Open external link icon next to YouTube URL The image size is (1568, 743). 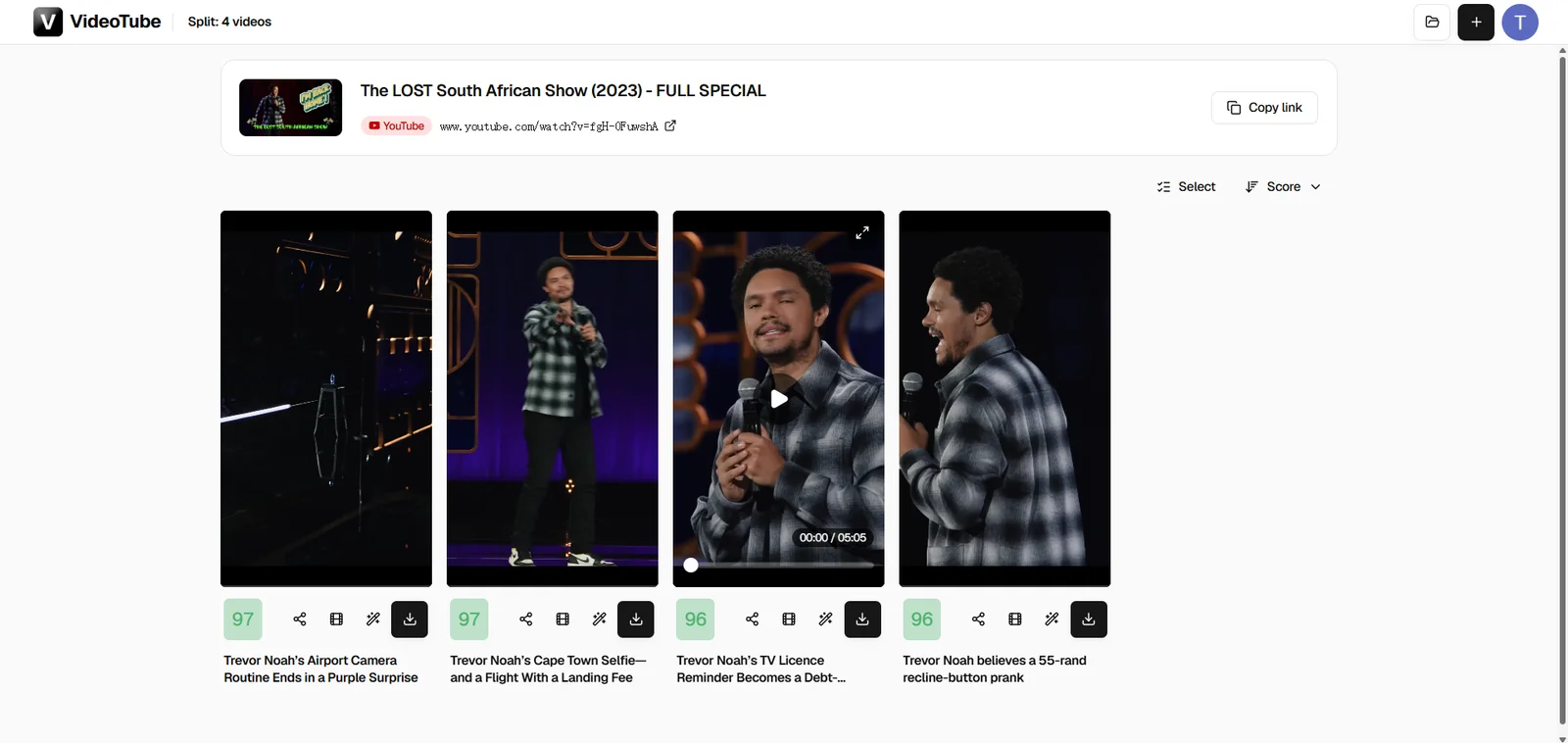tap(670, 125)
